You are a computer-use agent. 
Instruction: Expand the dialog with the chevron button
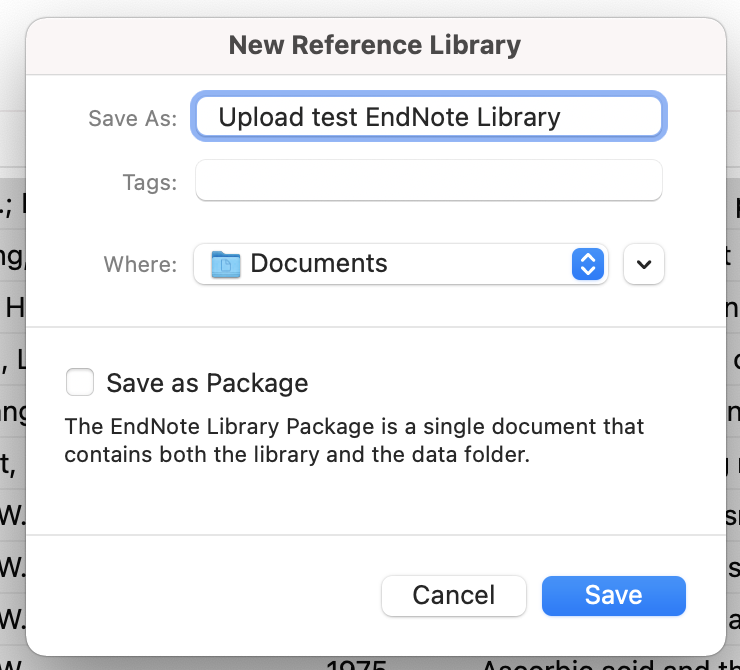coord(644,264)
